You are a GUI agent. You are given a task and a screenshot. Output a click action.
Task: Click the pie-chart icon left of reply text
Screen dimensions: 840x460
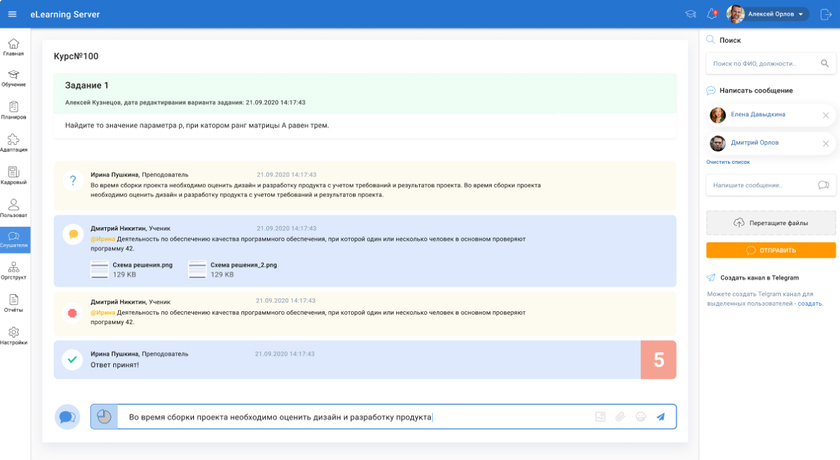tap(104, 417)
